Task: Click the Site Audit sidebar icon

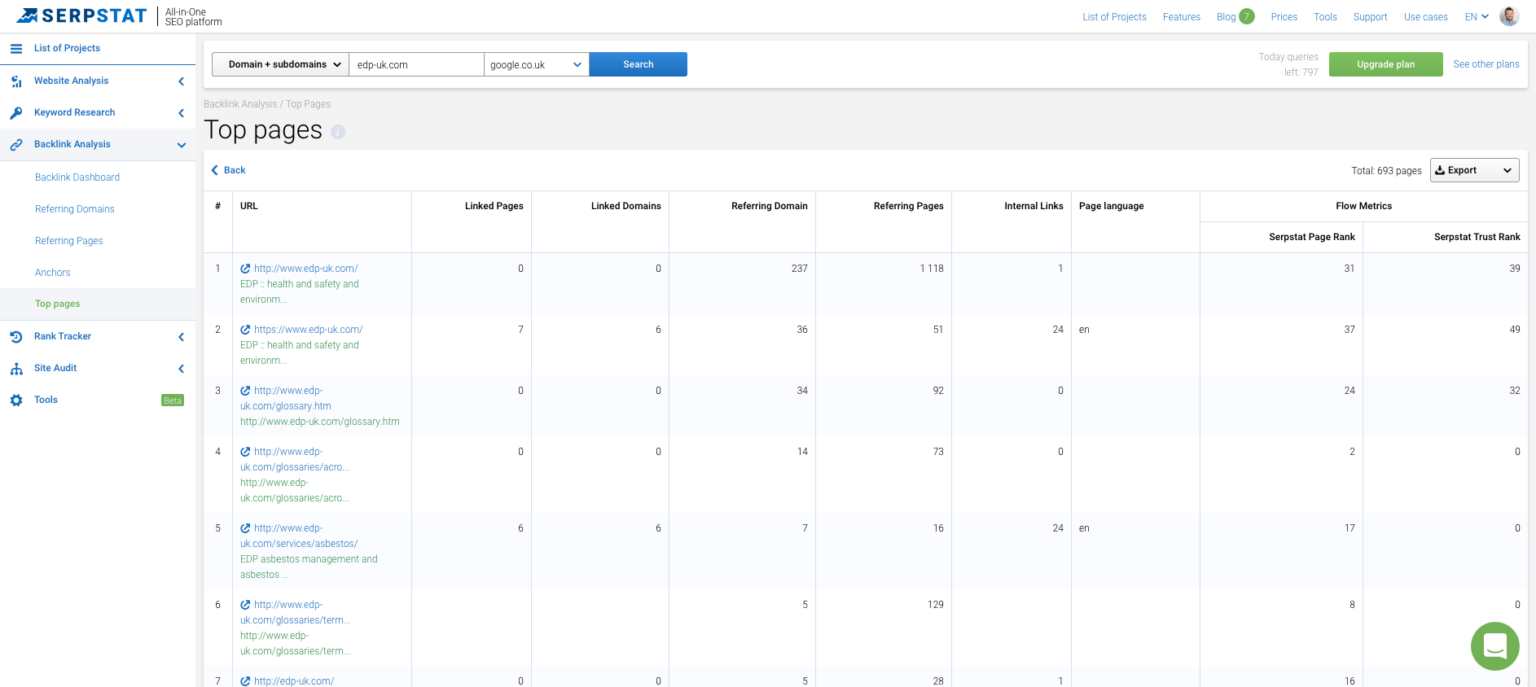Action: tap(15, 368)
